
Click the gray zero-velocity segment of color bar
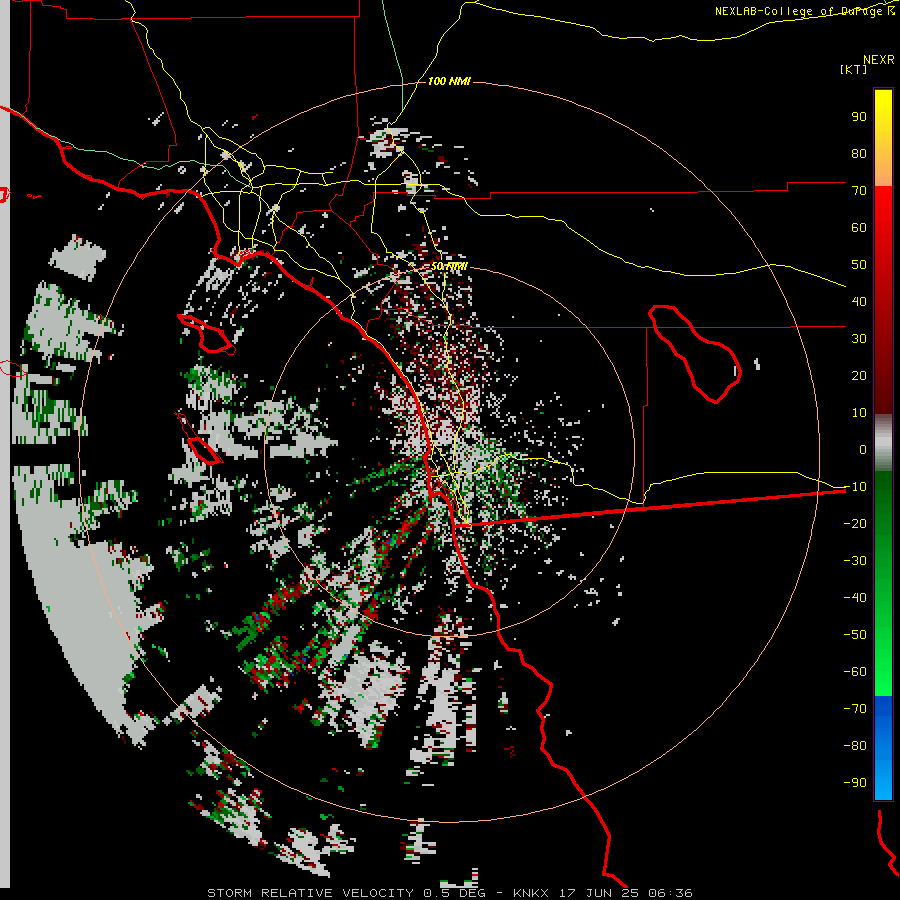(883, 443)
